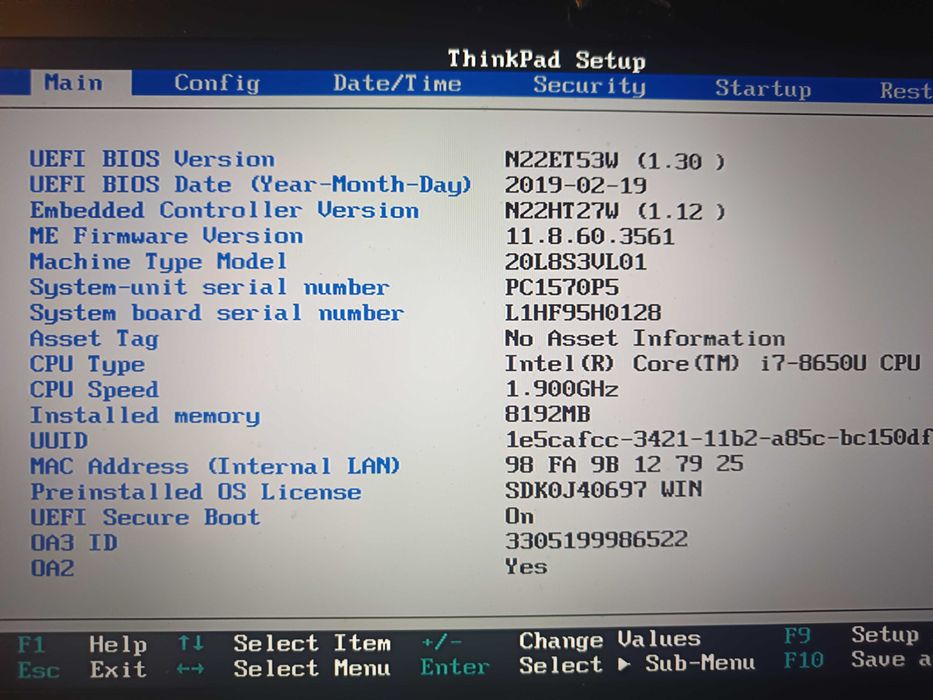
Task: Select the UUID label
Action: coord(59,440)
